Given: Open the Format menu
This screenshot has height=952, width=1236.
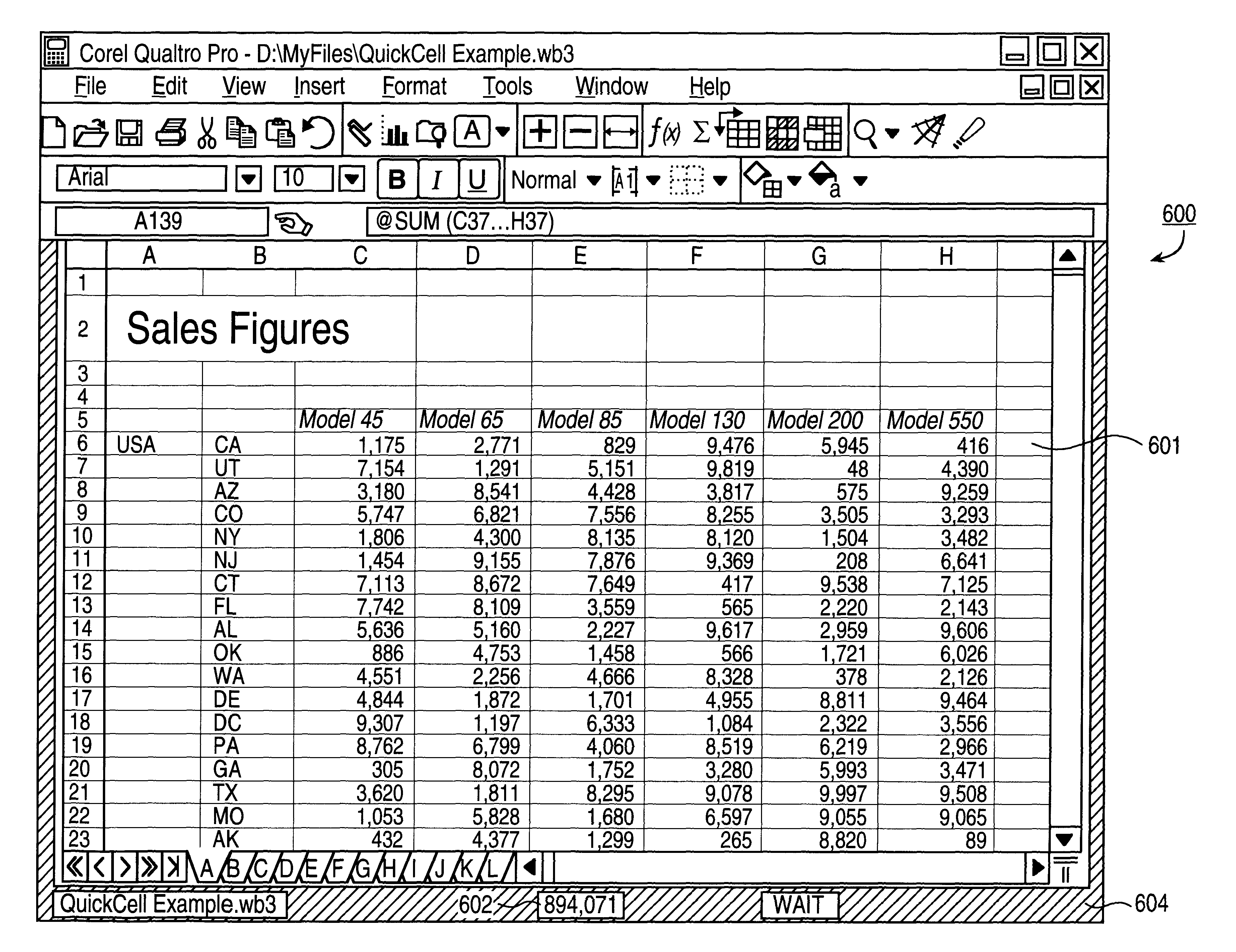Looking at the screenshot, I should (x=420, y=78).
